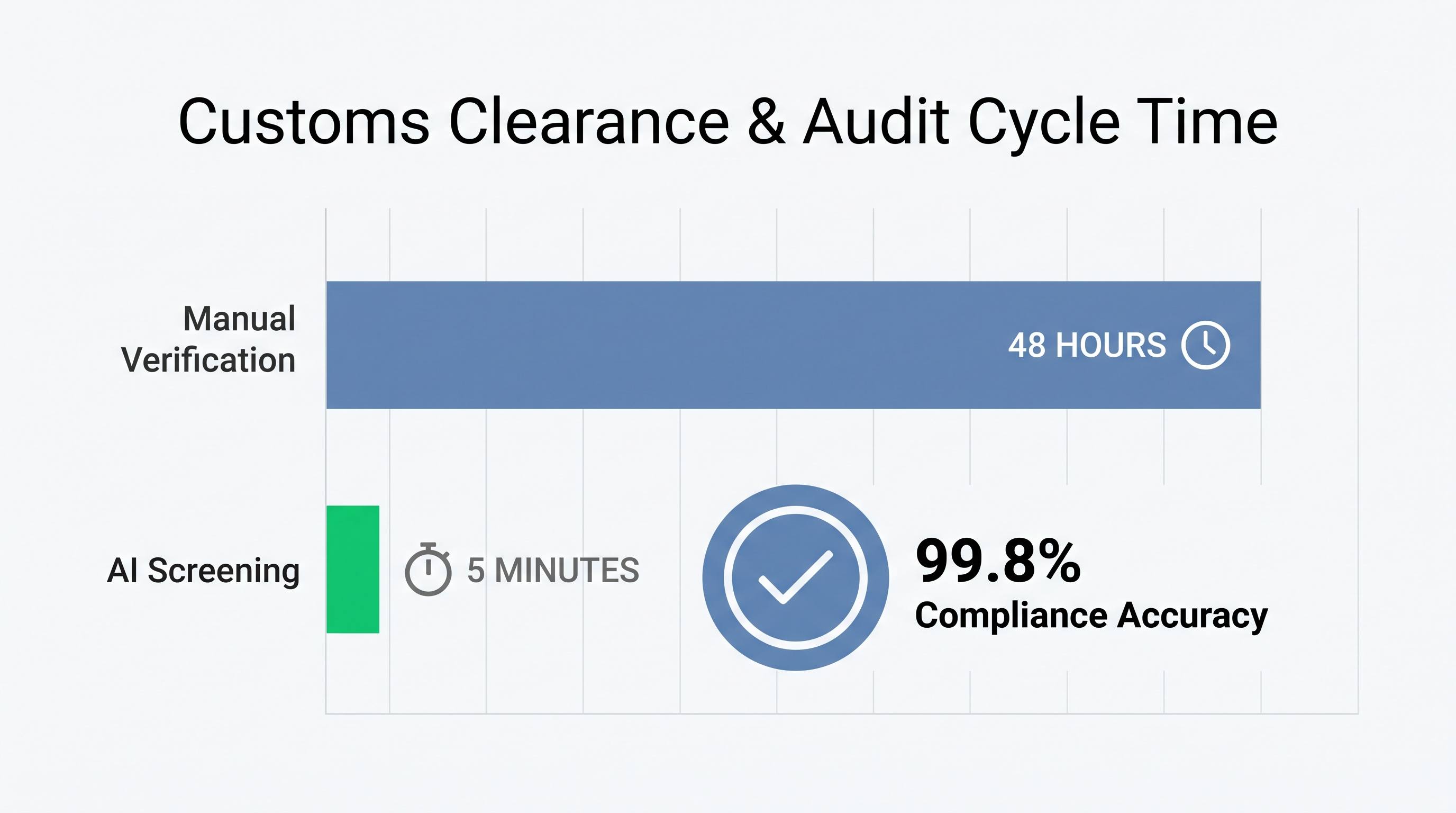Screen dimensions: 1456x813
Task: Click the white checkmark inside the blue badge
Action: coord(795,577)
